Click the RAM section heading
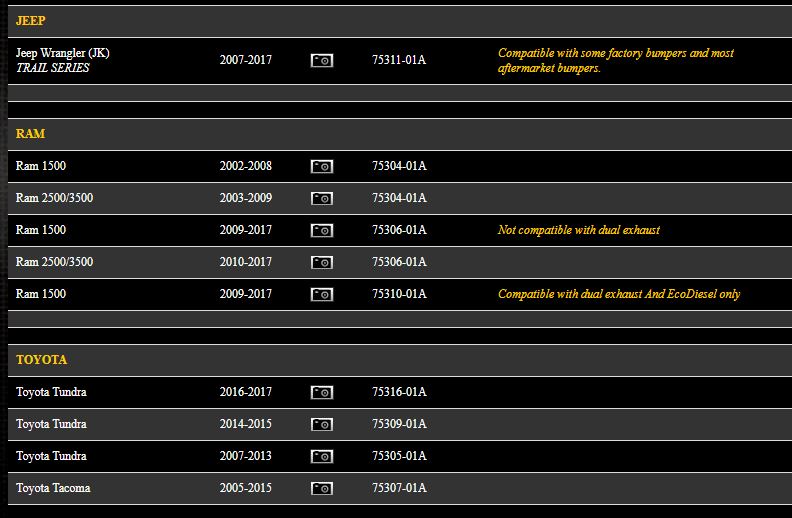Image resolution: width=792 pixels, height=518 pixels. click(30, 134)
